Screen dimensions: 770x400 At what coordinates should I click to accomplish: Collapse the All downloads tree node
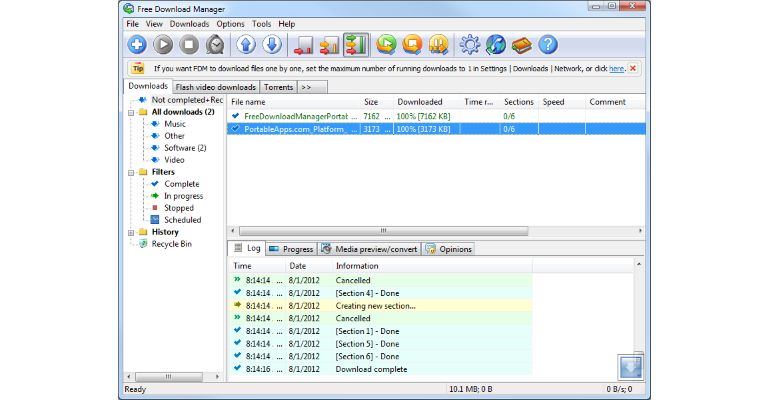click(131, 112)
